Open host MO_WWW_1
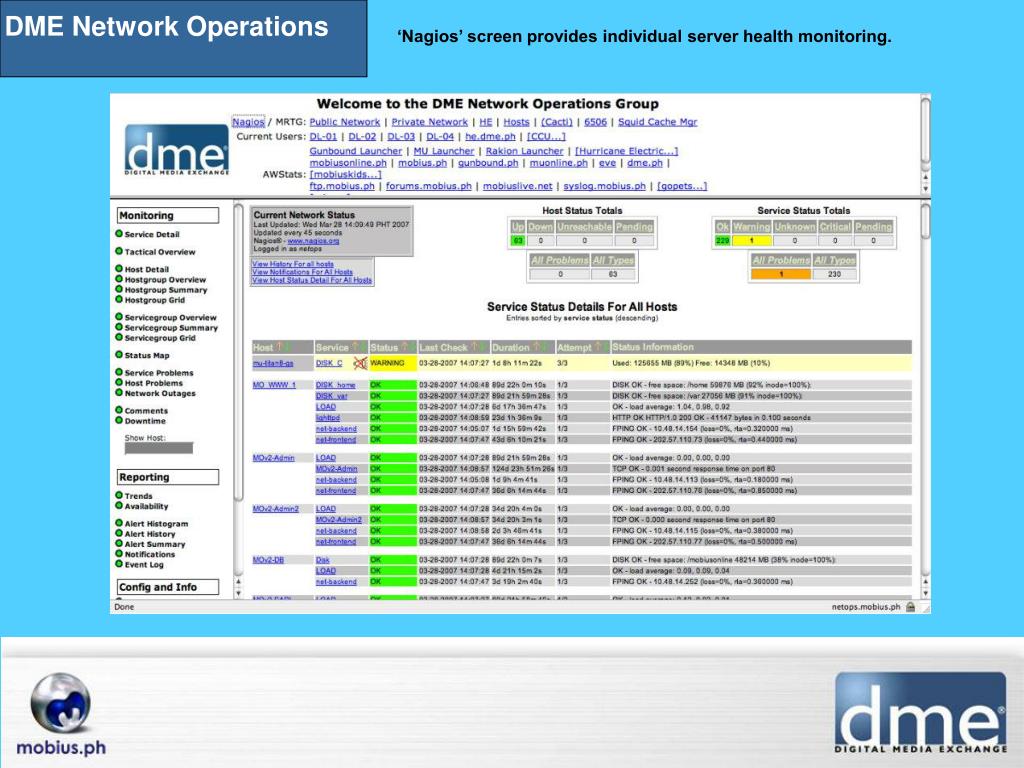1024x768 pixels. 274,385
